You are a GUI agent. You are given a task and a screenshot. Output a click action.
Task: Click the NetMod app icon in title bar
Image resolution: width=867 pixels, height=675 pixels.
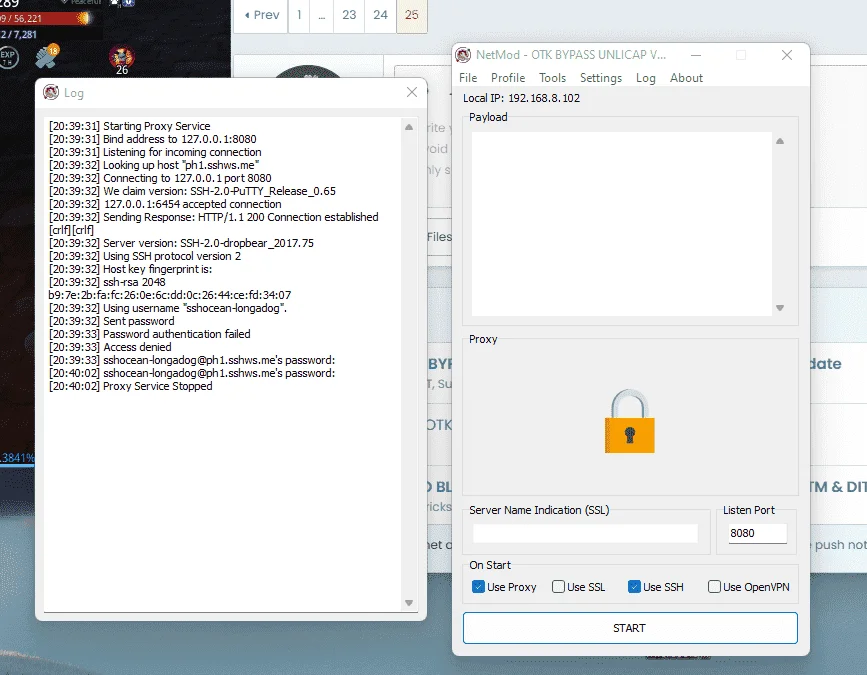[x=463, y=55]
